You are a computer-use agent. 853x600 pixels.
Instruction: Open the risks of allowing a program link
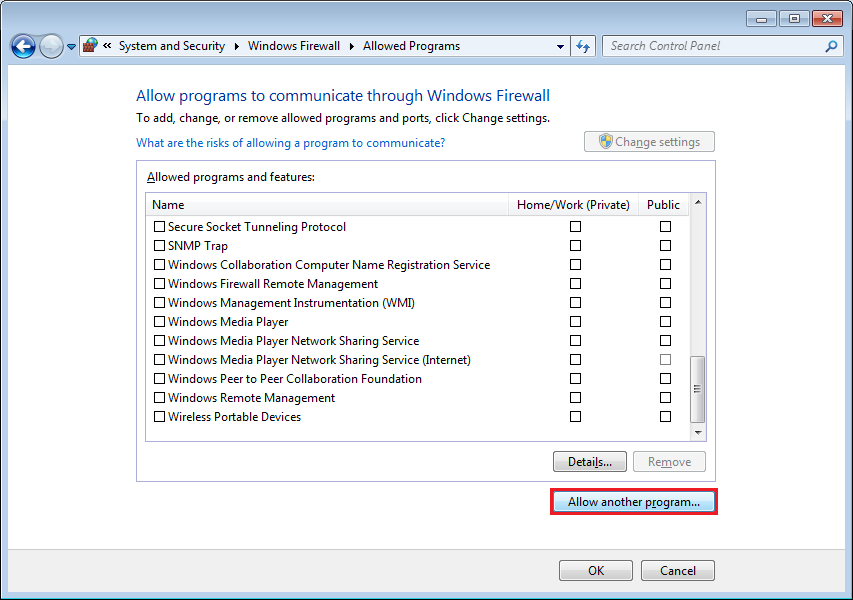coord(290,143)
